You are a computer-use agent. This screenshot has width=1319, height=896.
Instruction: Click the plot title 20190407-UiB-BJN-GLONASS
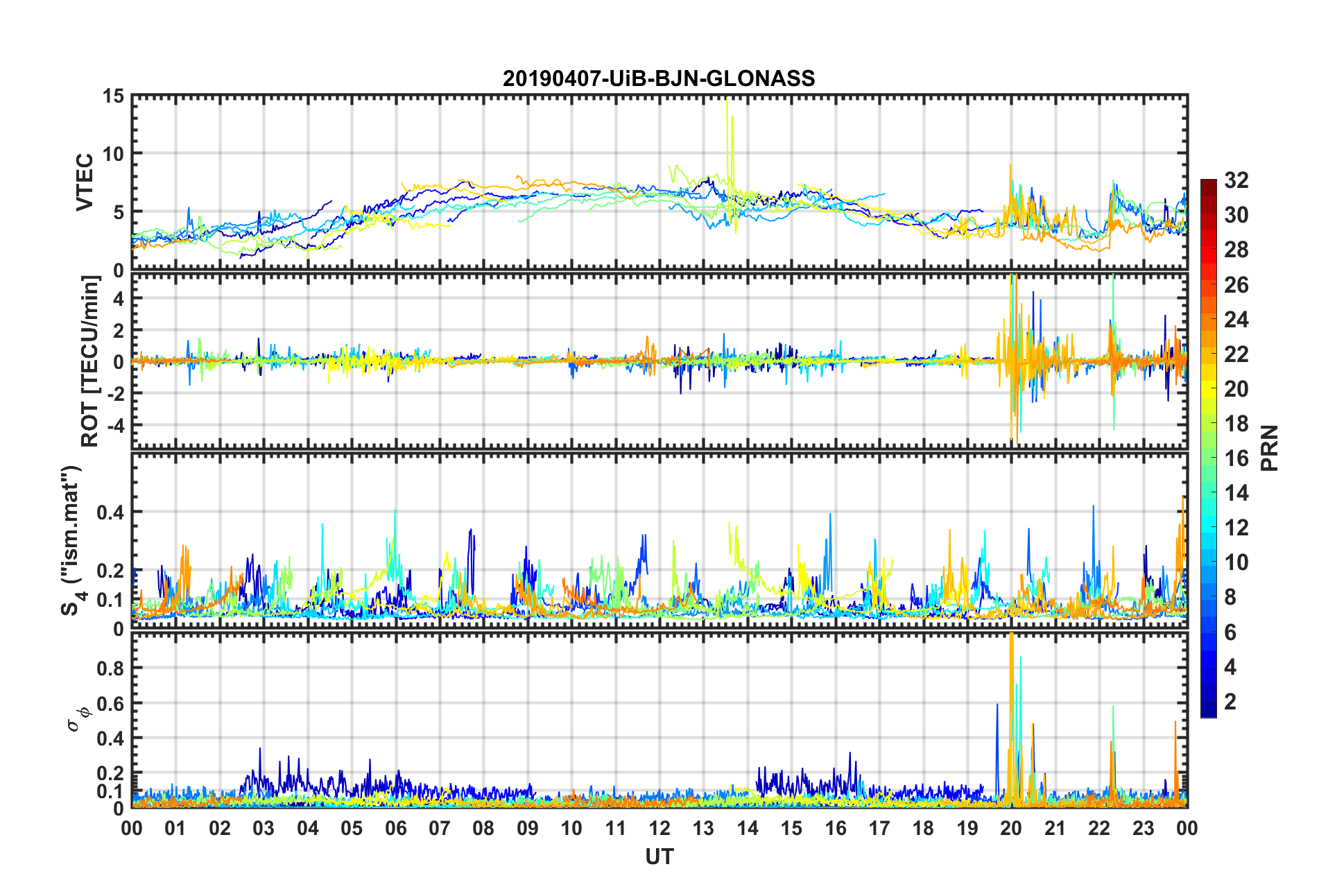(659, 78)
